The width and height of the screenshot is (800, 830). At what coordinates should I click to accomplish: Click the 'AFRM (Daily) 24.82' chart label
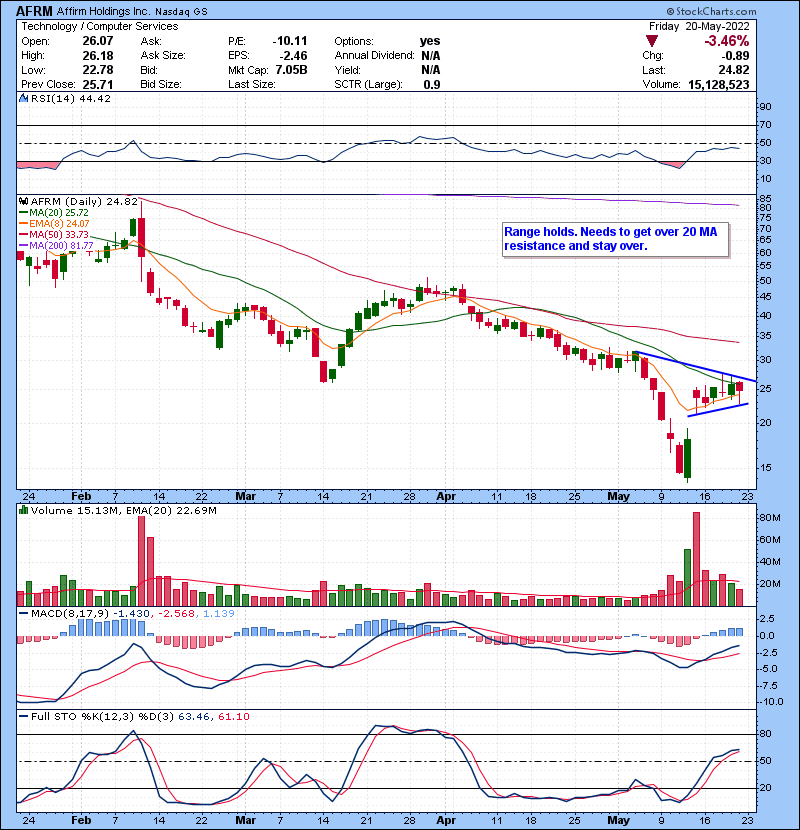[x=84, y=202]
